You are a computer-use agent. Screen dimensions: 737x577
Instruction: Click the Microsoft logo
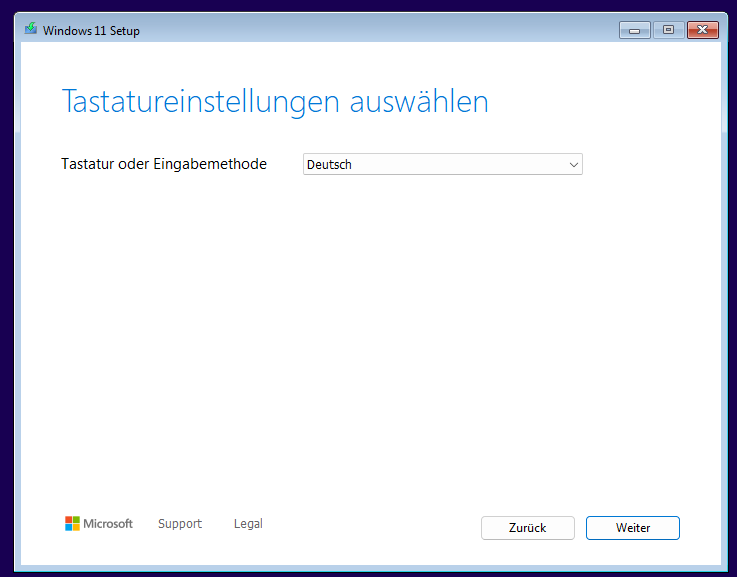point(99,523)
